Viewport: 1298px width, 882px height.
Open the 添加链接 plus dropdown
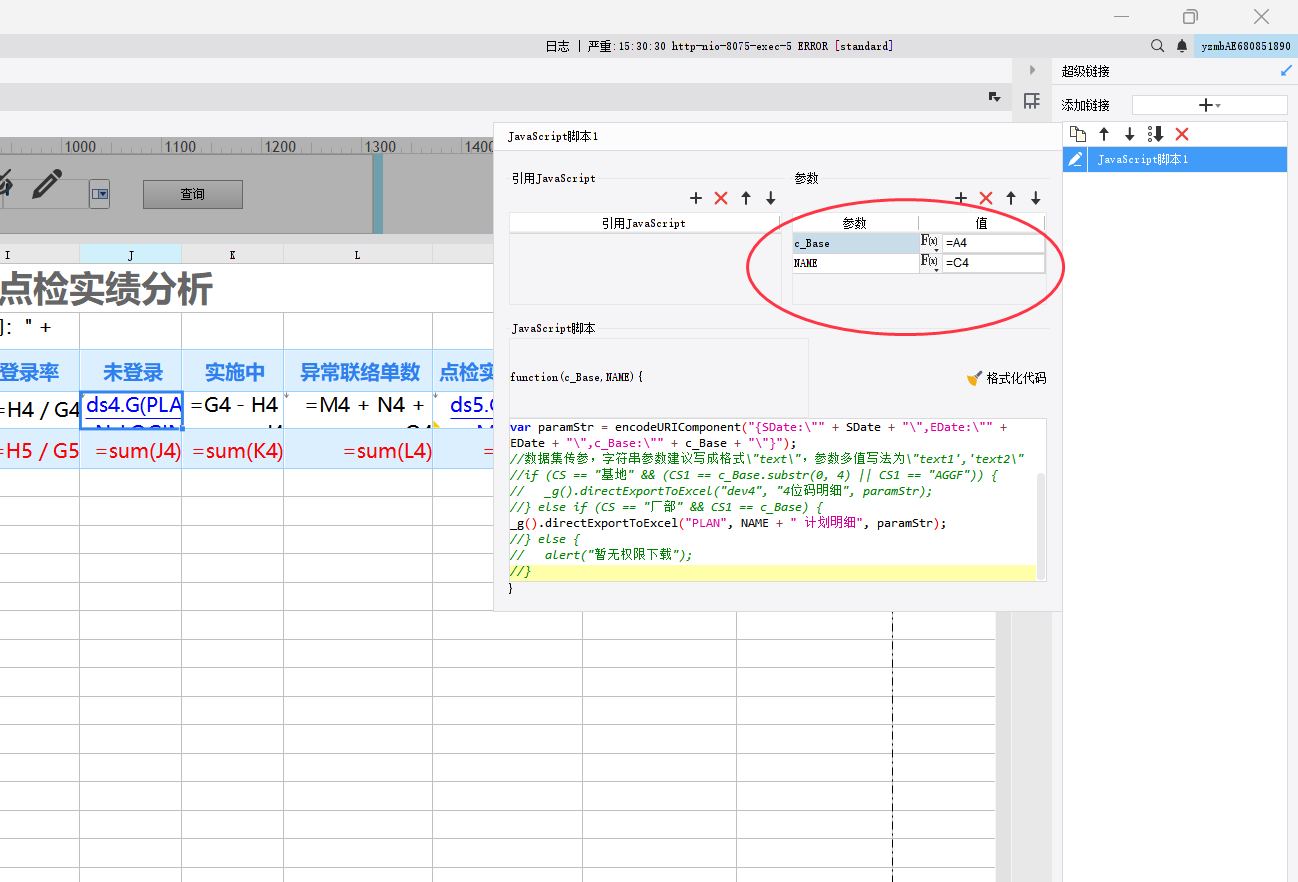(x=1209, y=105)
